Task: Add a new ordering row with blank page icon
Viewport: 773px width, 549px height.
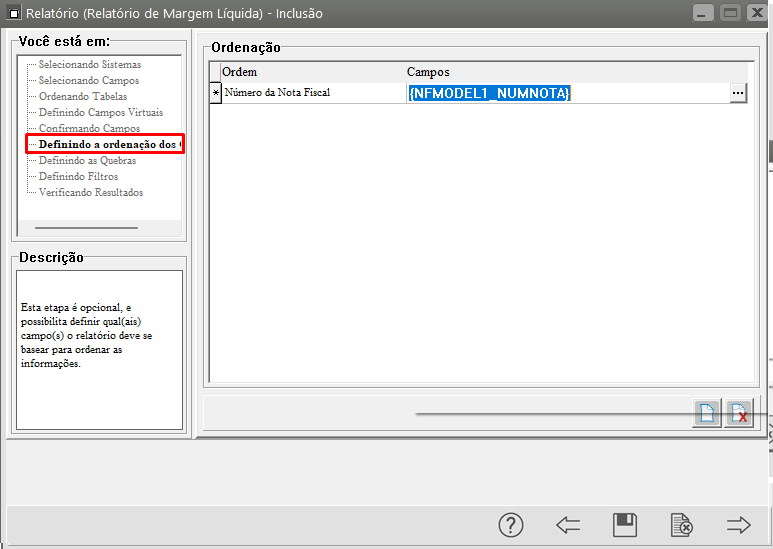Action: pyautogui.click(x=707, y=414)
